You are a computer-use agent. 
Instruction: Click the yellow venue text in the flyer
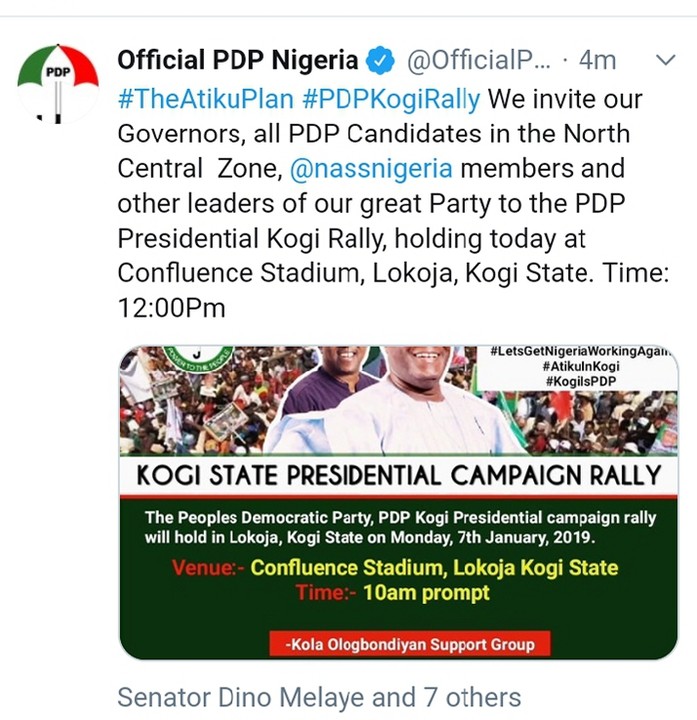click(x=434, y=568)
